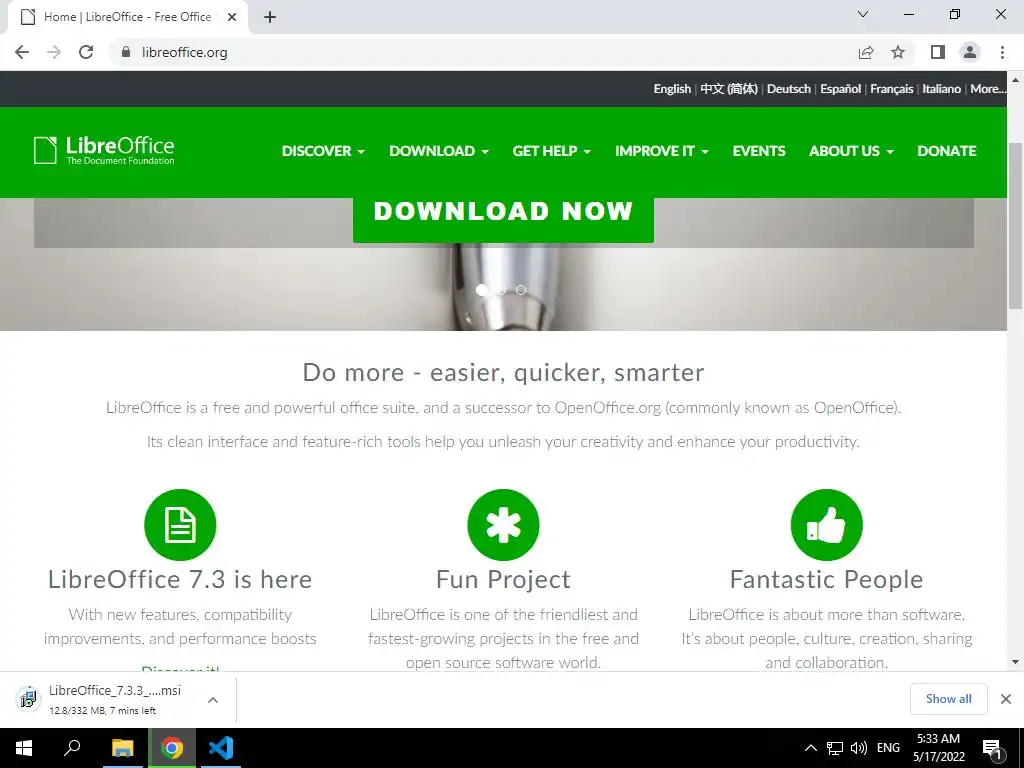This screenshot has height=768, width=1024.
Task: Open File Explorer from the taskbar
Action: 122,748
